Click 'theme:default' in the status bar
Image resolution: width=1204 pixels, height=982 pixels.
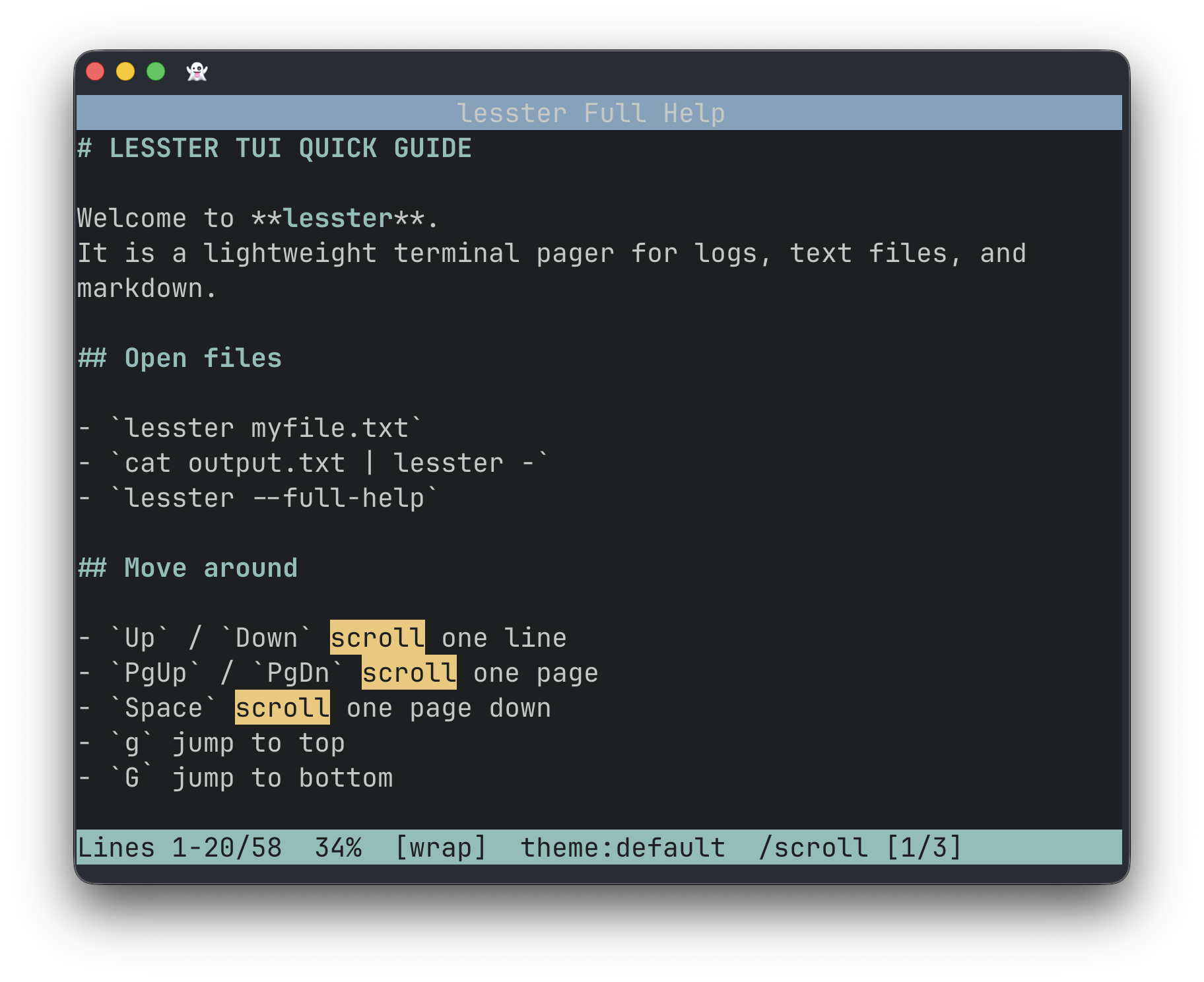(623, 847)
